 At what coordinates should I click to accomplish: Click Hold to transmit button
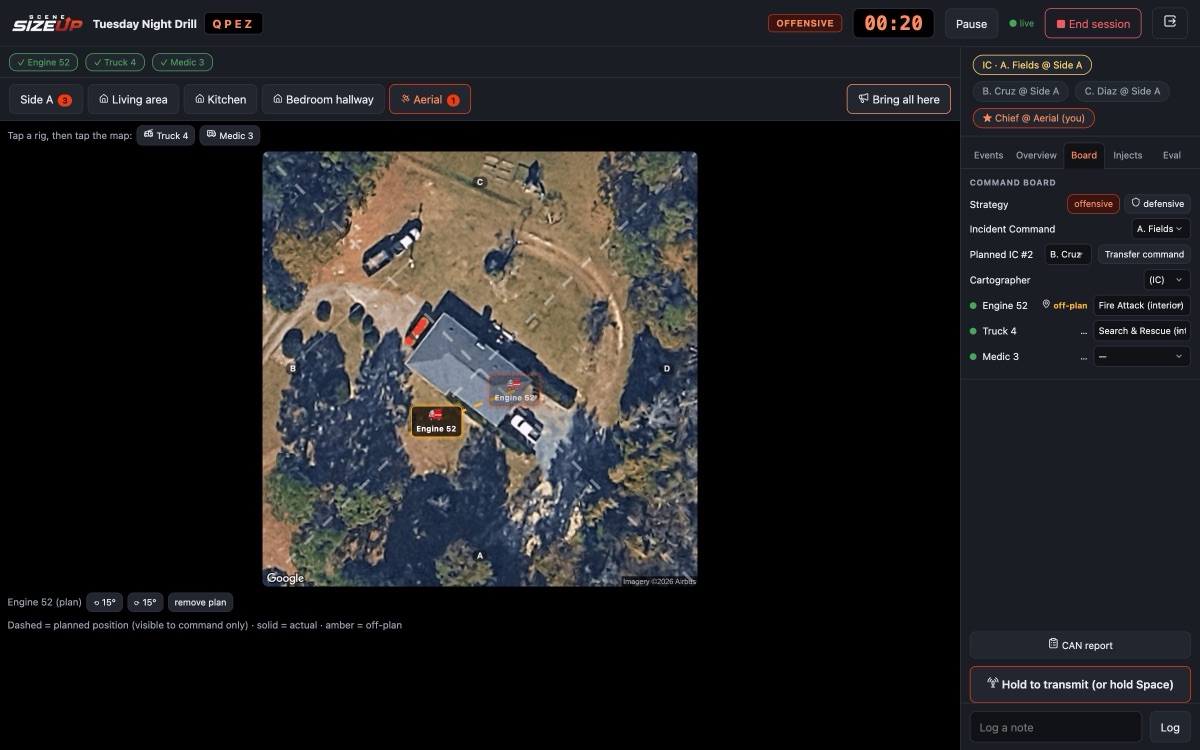coord(1080,684)
